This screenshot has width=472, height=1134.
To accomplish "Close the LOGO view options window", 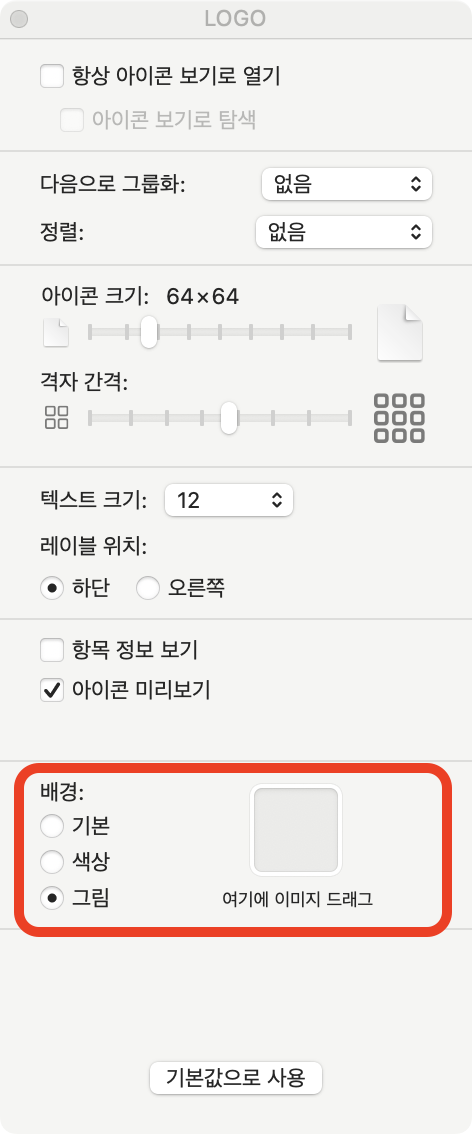I will pyautogui.click(x=20, y=20).
